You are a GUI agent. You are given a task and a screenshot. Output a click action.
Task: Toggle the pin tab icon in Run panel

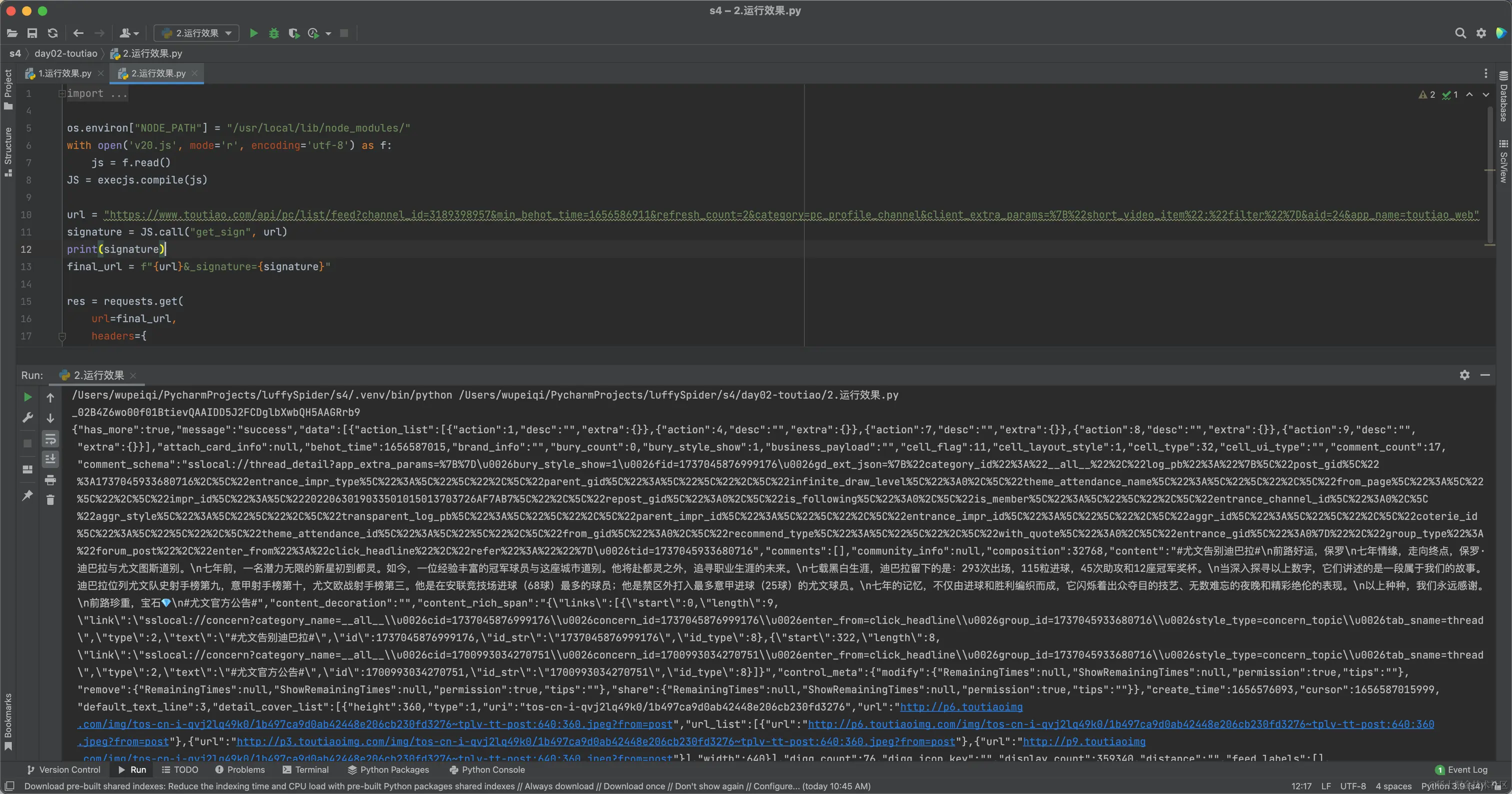[x=27, y=496]
